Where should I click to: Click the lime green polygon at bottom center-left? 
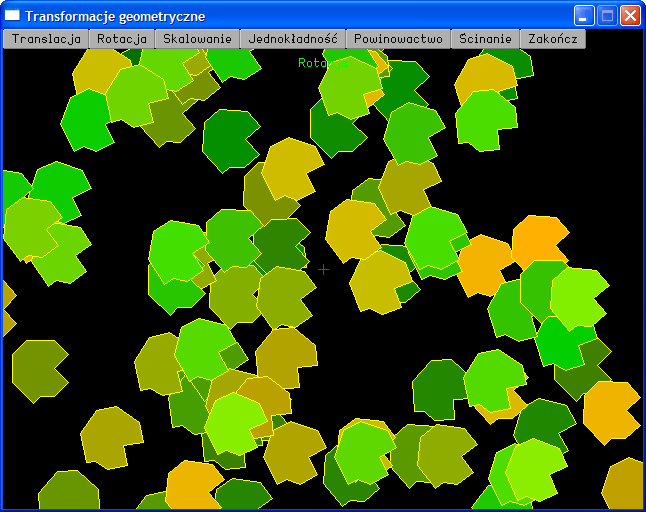tap(235, 423)
